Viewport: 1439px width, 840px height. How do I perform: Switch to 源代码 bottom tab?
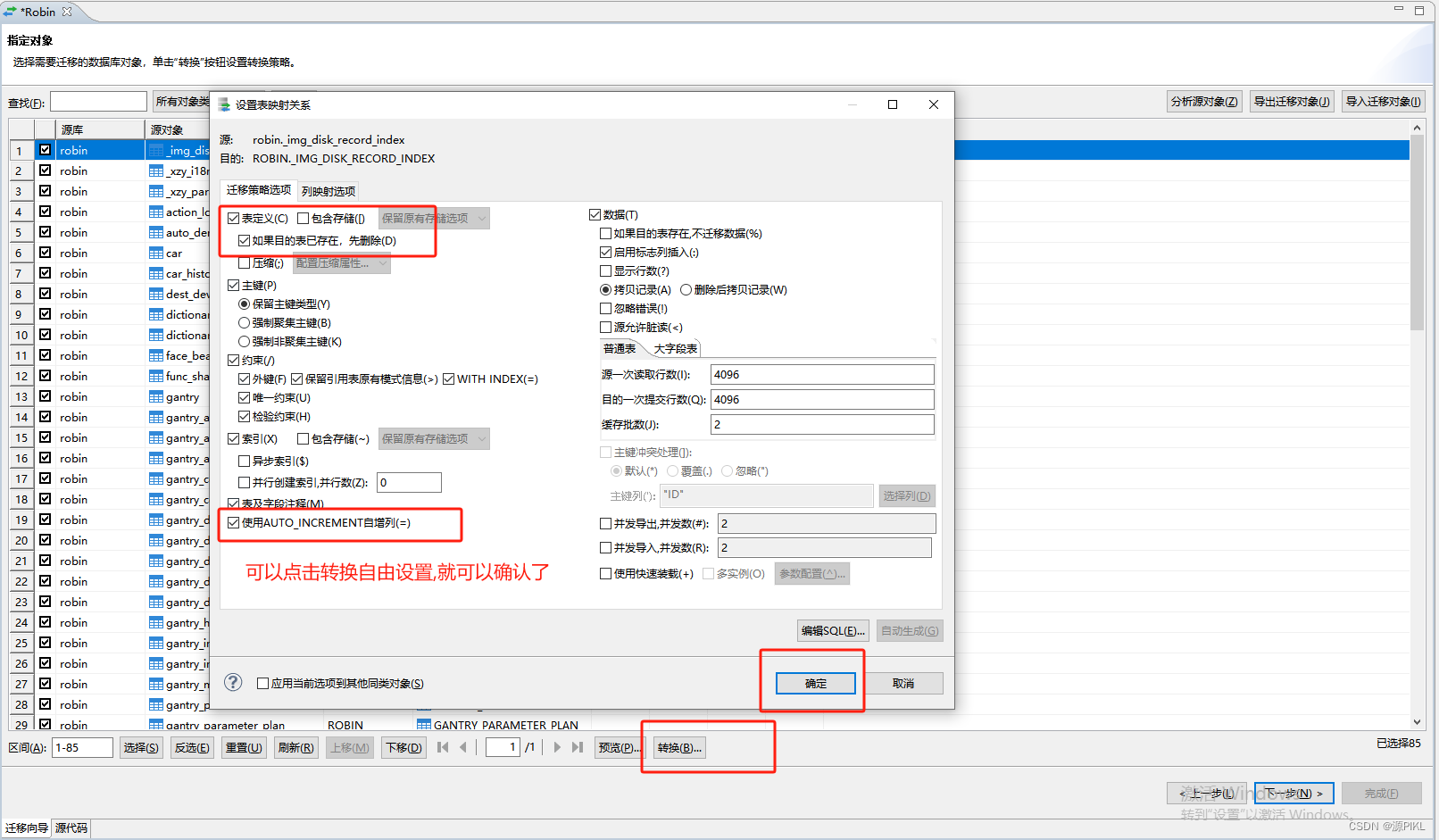(71, 828)
